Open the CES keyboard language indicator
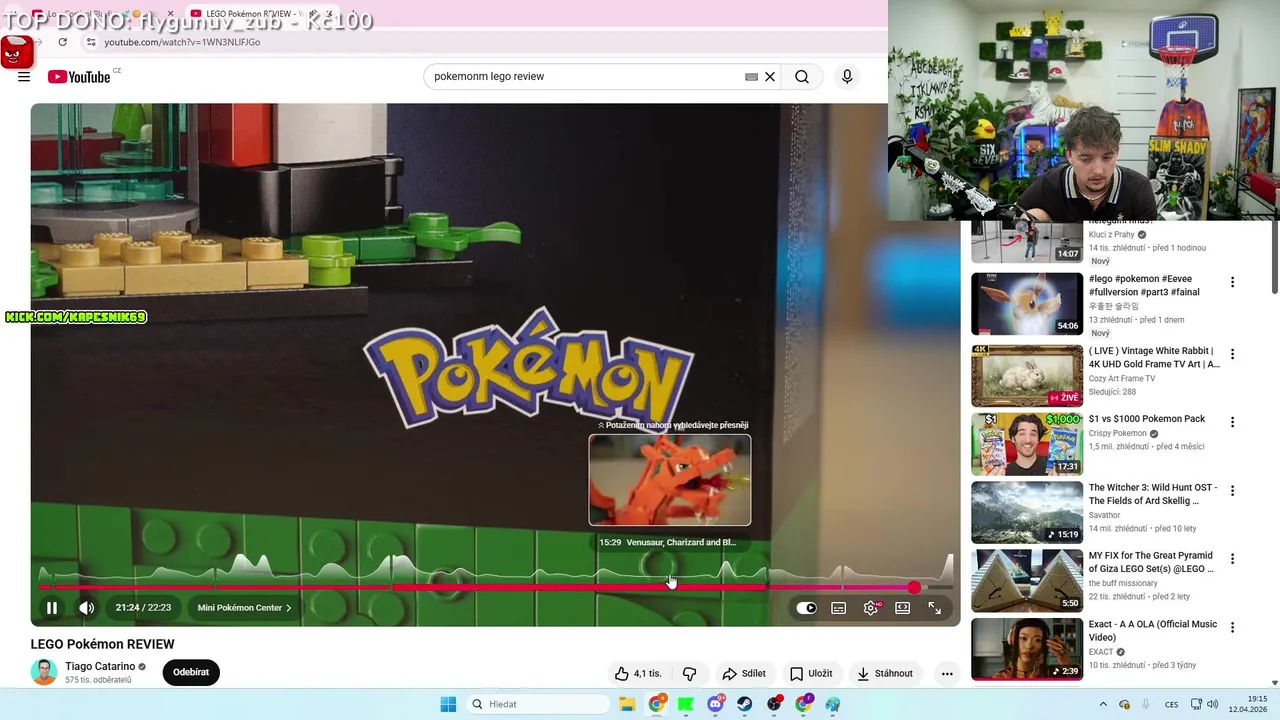1280x720 pixels. pyautogui.click(x=1171, y=704)
